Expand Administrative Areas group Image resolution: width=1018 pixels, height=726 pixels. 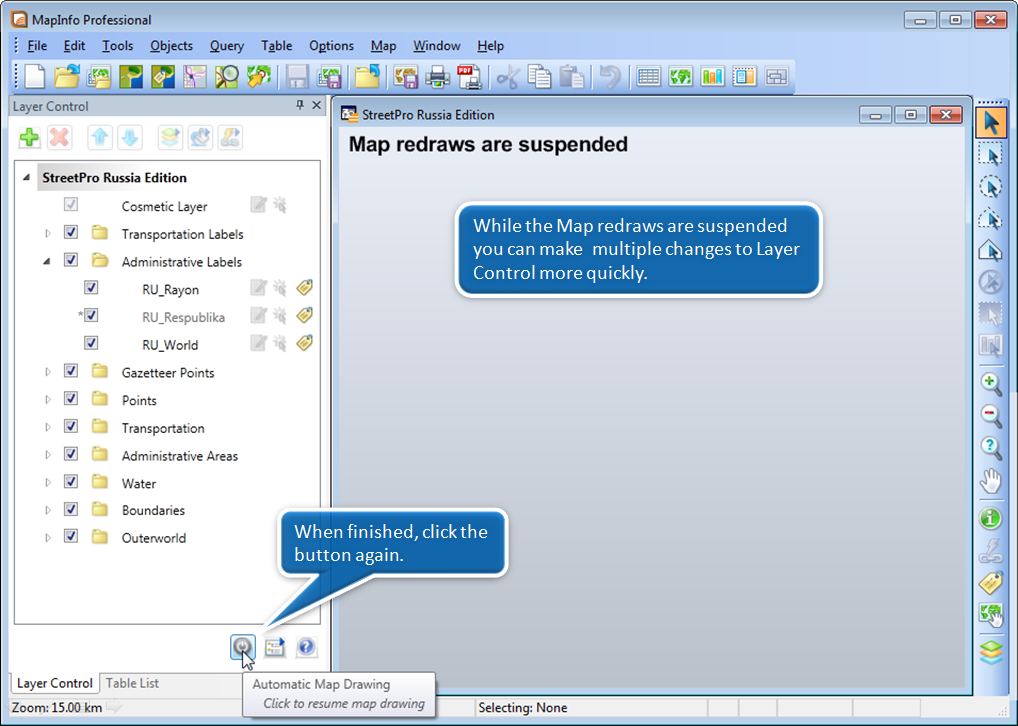tap(47, 455)
